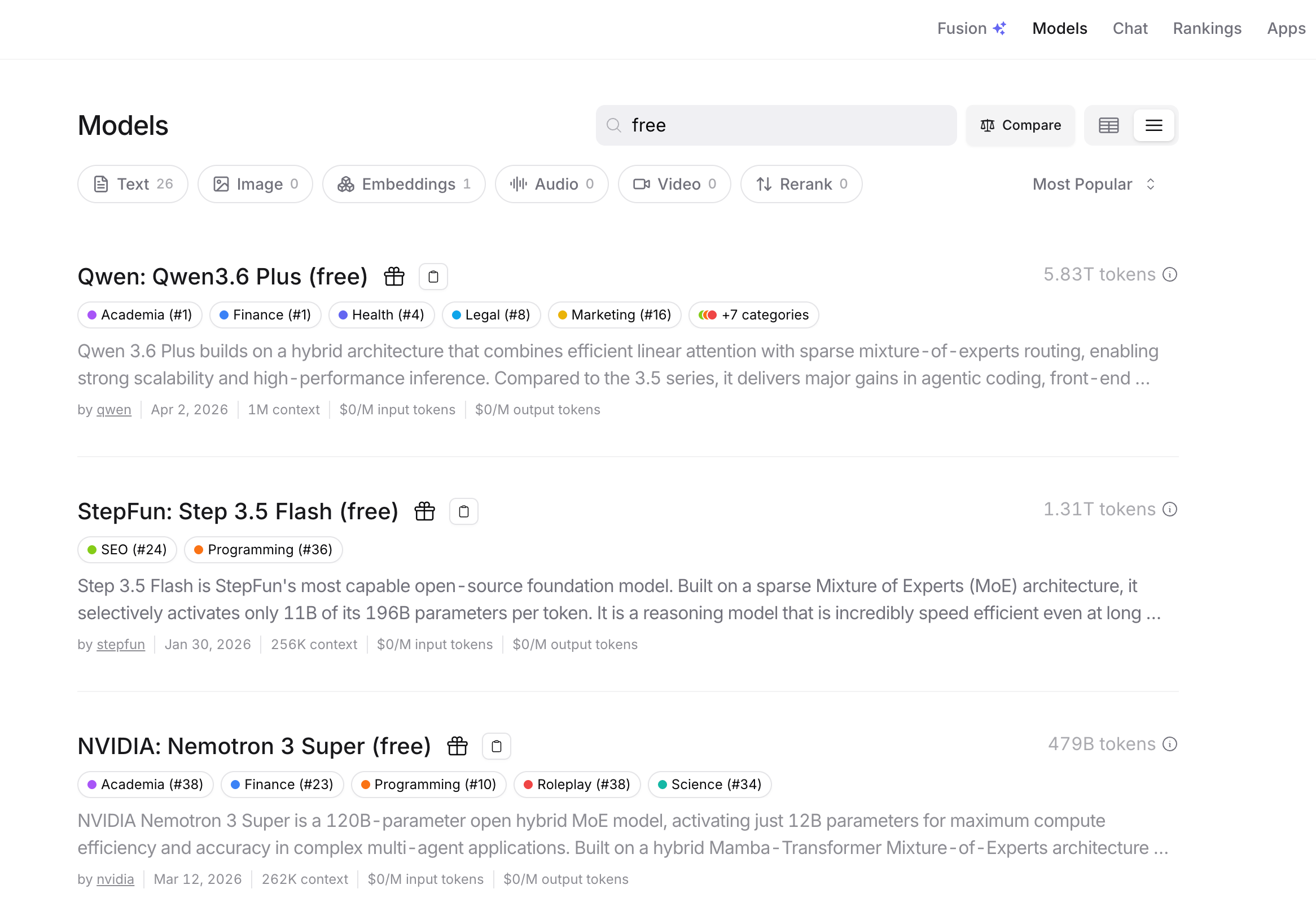Open the Apps nav item
The width and height of the screenshot is (1316, 911).
[1286, 29]
